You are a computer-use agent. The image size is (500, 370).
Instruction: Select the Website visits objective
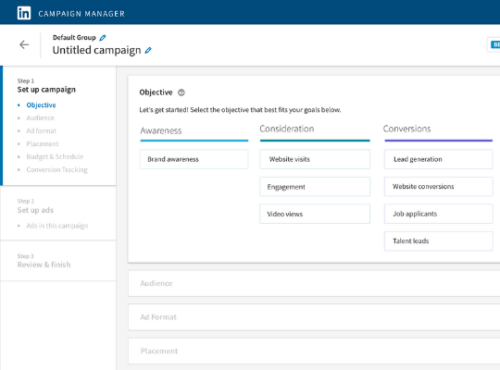coord(315,159)
